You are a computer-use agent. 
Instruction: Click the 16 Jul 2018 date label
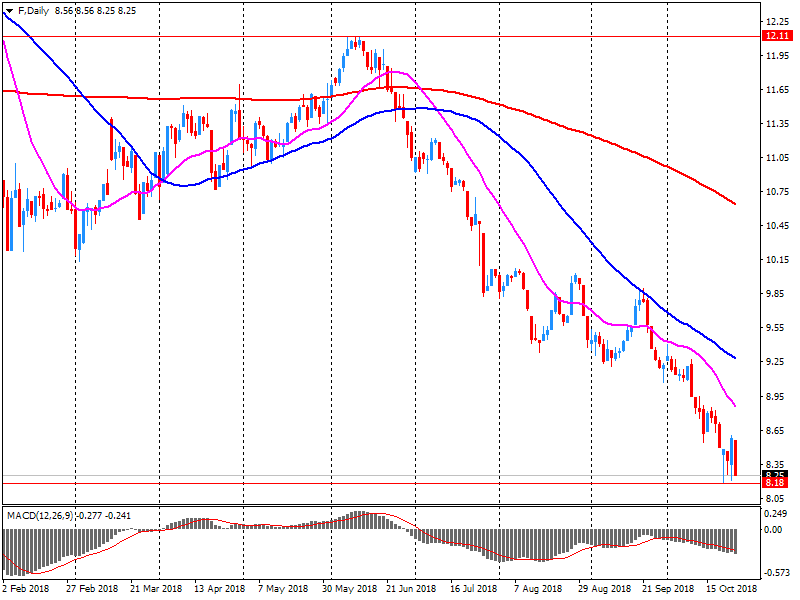tap(473, 589)
